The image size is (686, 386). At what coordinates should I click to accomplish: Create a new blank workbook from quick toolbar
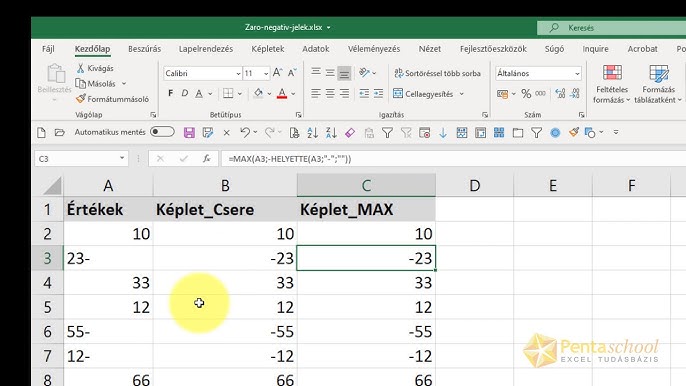(42, 133)
